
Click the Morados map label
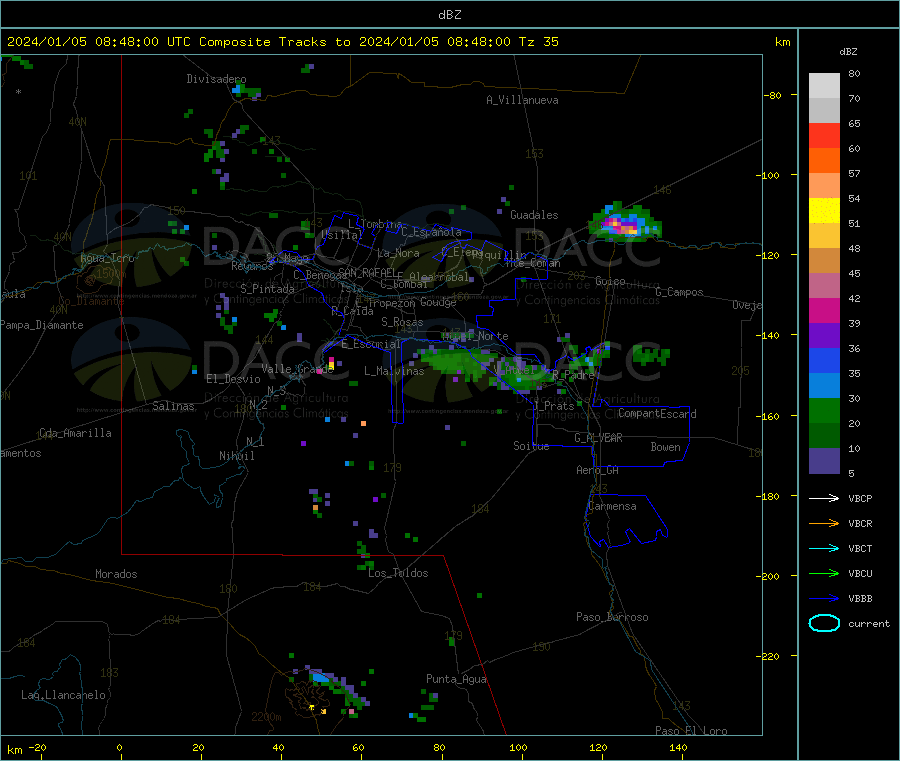(x=116, y=574)
